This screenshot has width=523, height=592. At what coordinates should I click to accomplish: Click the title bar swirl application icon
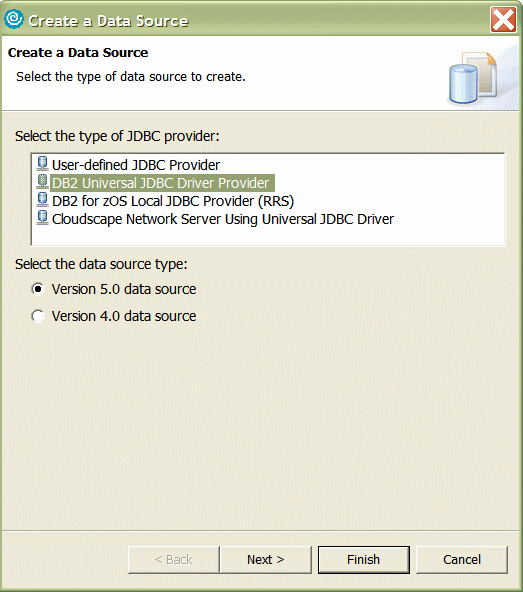[x=14, y=19]
